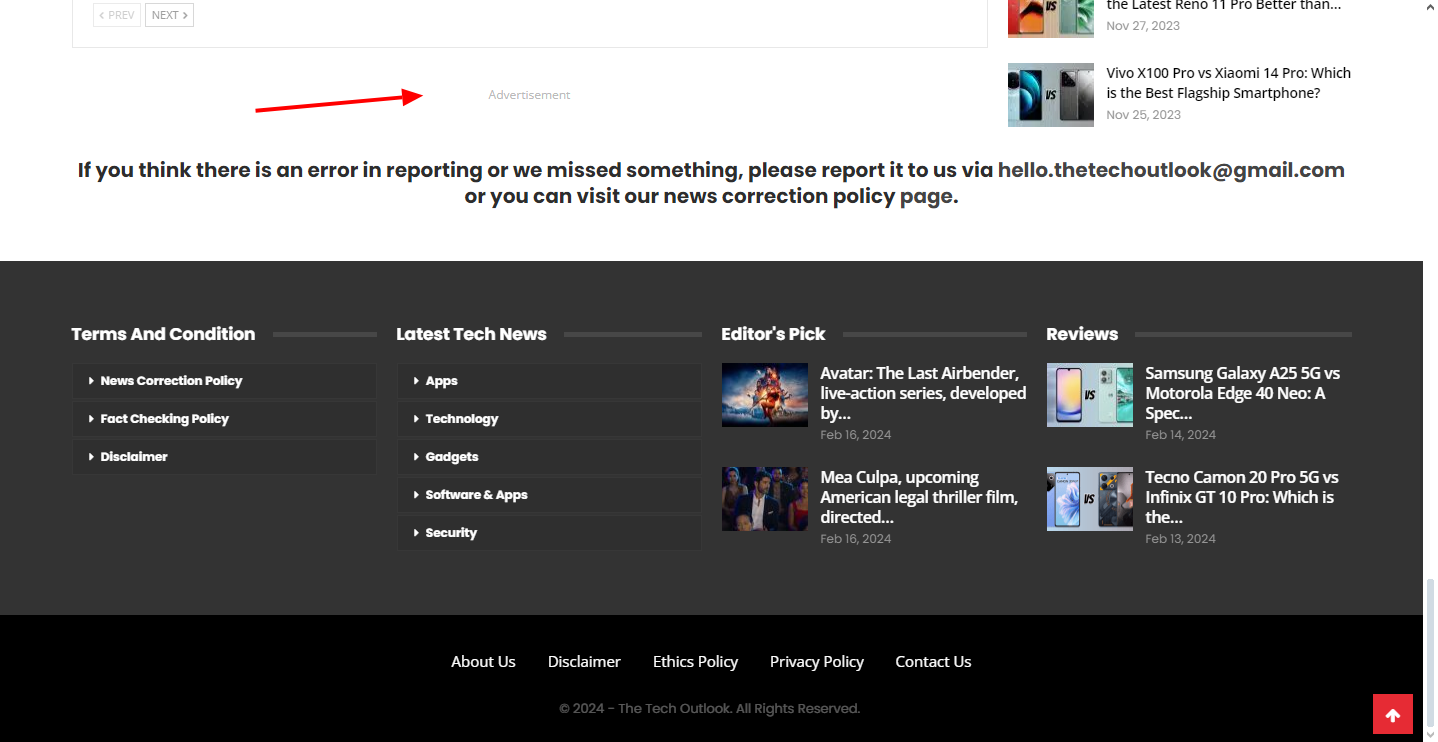Select Disclaimer under Terms And Condition
Viewport: 1438px width, 742px height.
(x=134, y=457)
